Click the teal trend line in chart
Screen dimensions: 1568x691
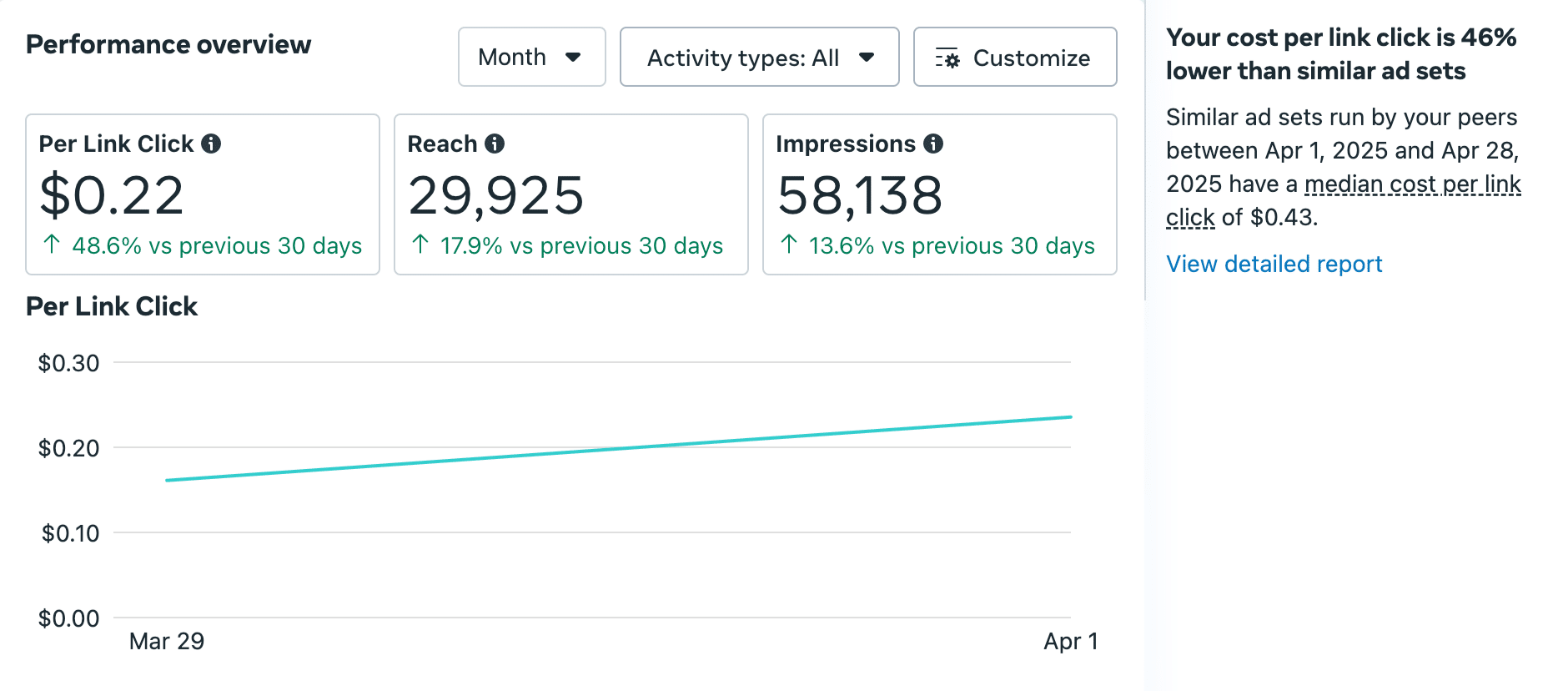point(618,449)
